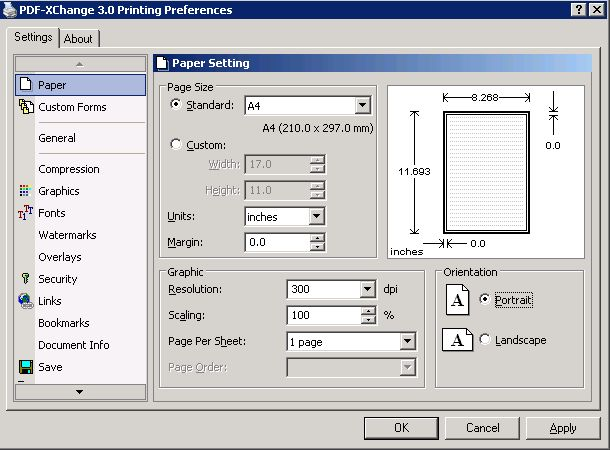Click the 'A4 (210.0 x 297.0 mm)' text
This screenshot has height=450, width=610.
318,128
